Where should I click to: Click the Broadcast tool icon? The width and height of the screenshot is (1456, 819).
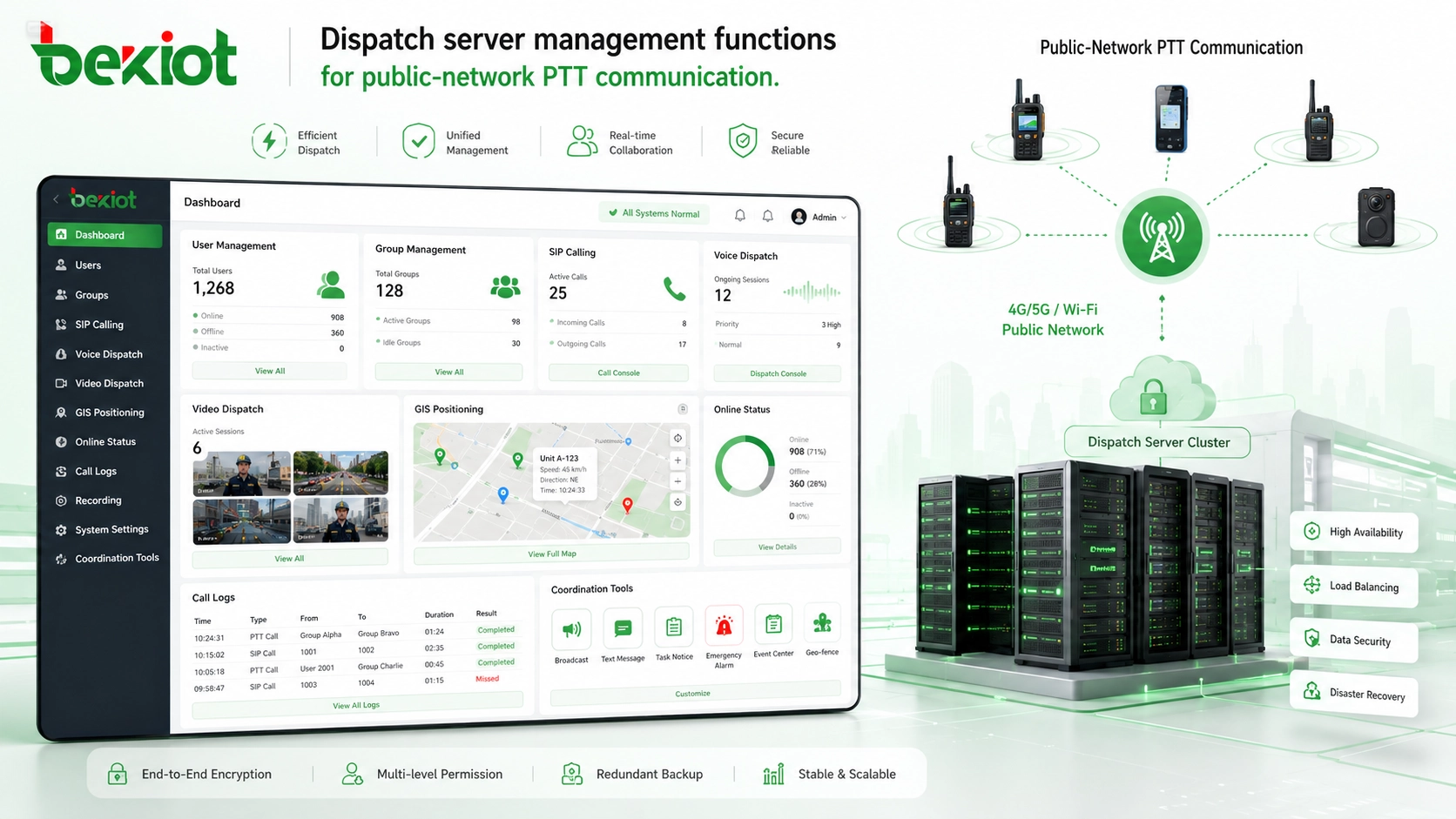click(x=572, y=629)
